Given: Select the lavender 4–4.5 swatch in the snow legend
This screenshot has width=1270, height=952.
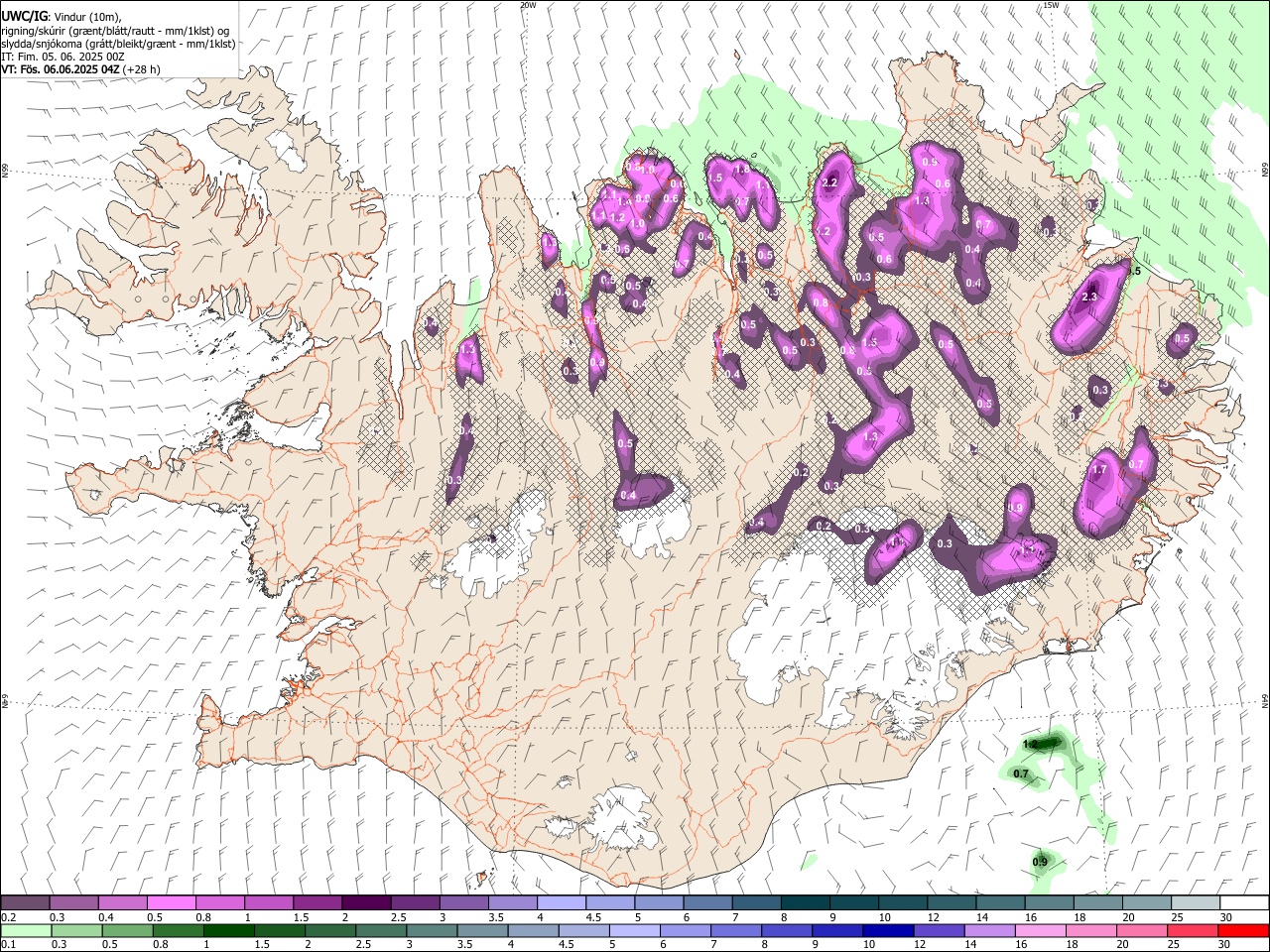Looking at the screenshot, I should tap(562, 903).
